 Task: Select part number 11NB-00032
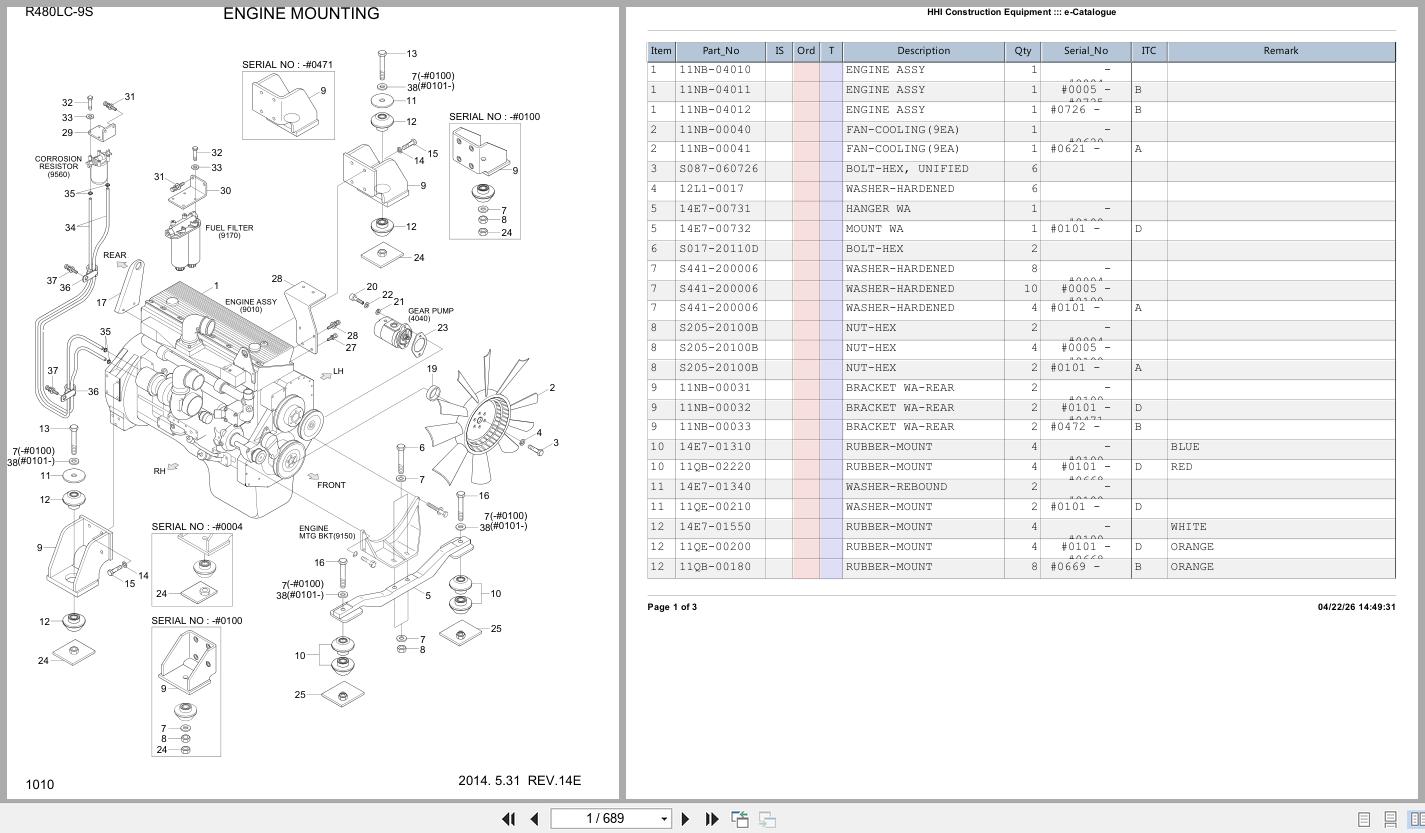click(715, 408)
